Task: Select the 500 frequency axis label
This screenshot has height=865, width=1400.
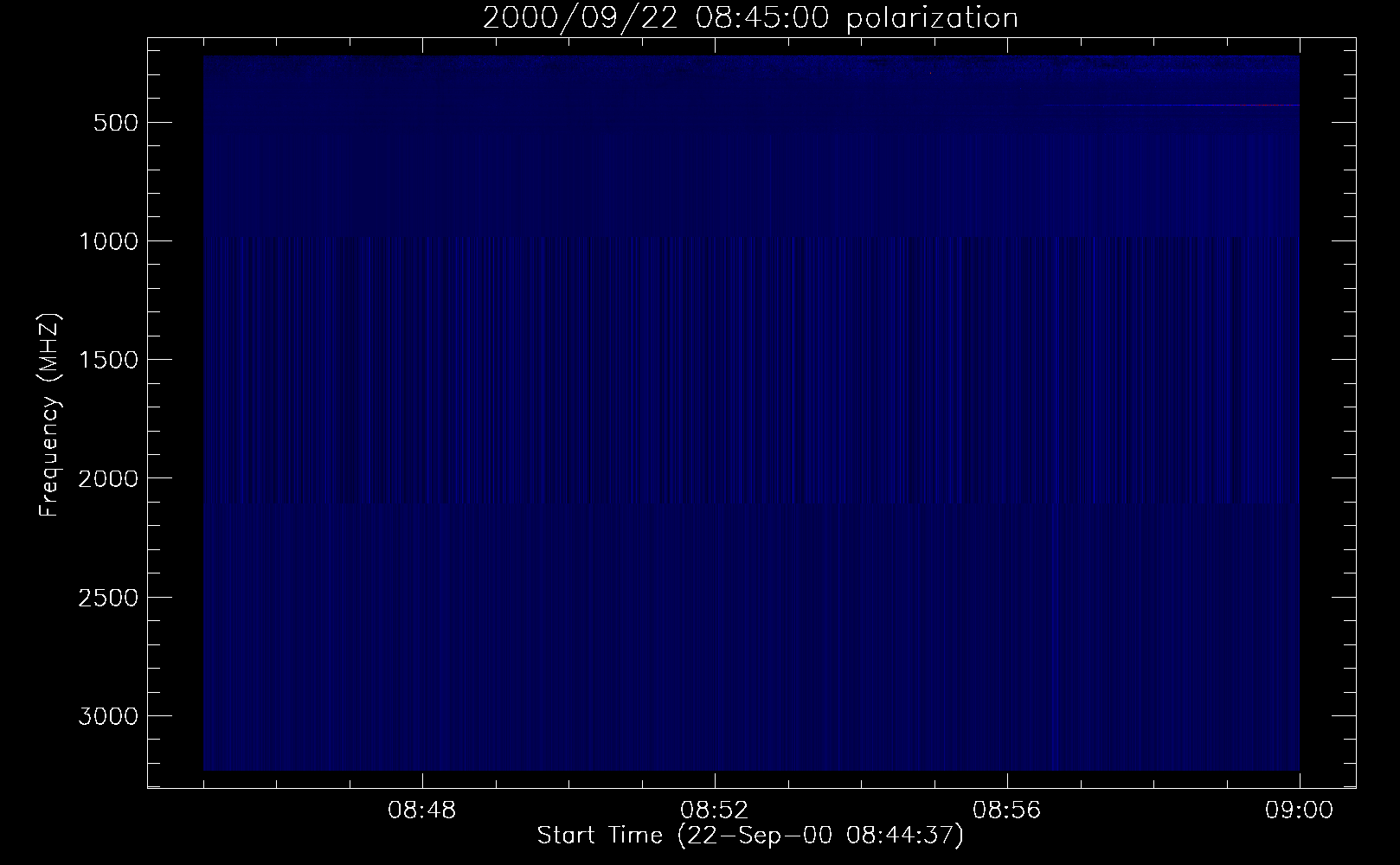Action: tap(117, 123)
